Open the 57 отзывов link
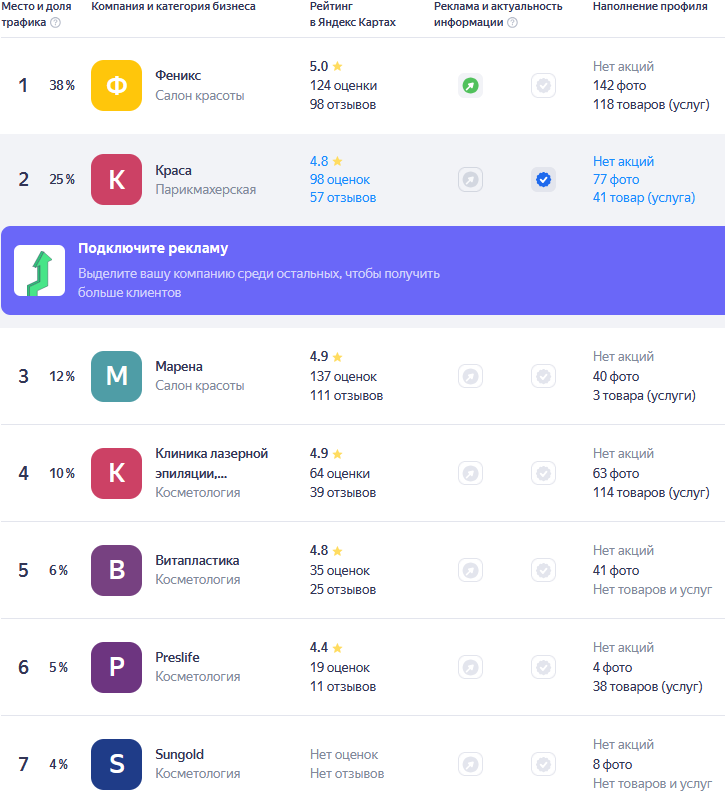 click(x=343, y=198)
